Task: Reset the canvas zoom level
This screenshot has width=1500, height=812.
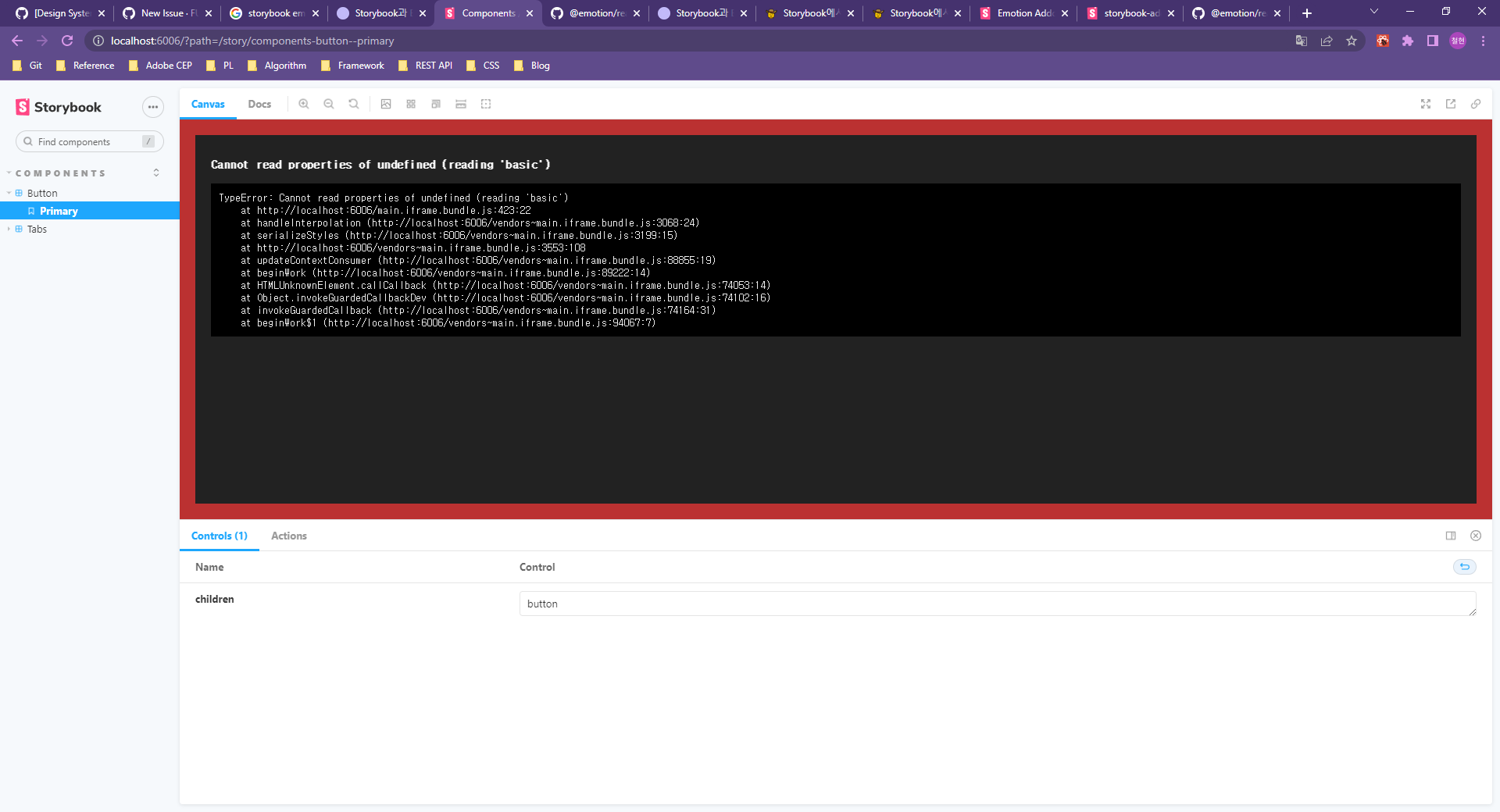Action: point(354,103)
